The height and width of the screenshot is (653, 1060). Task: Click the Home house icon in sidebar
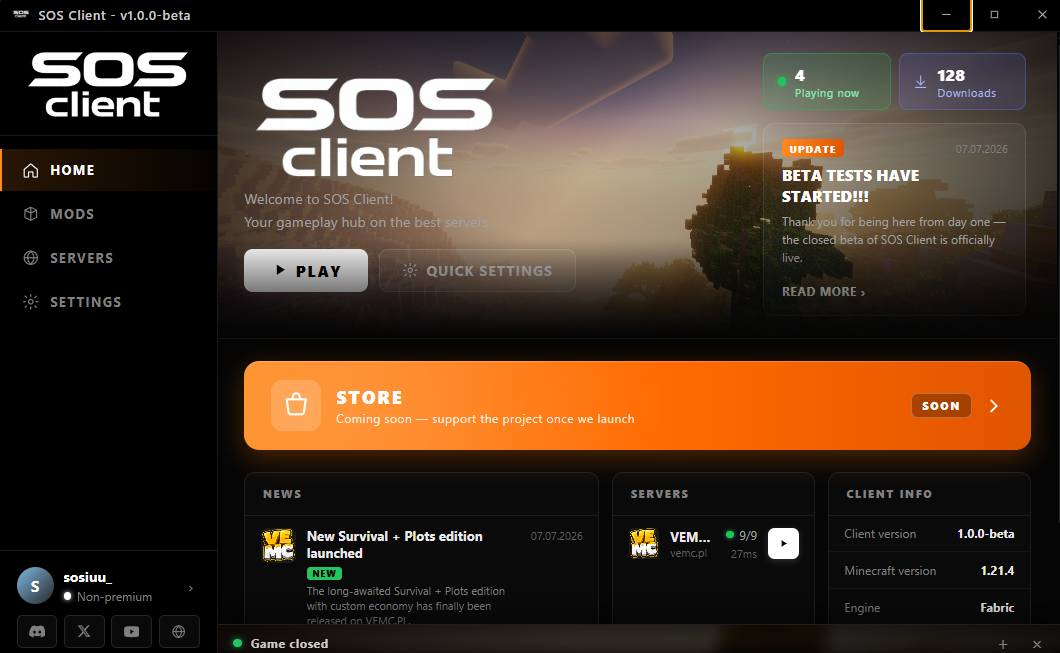click(30, 170)
